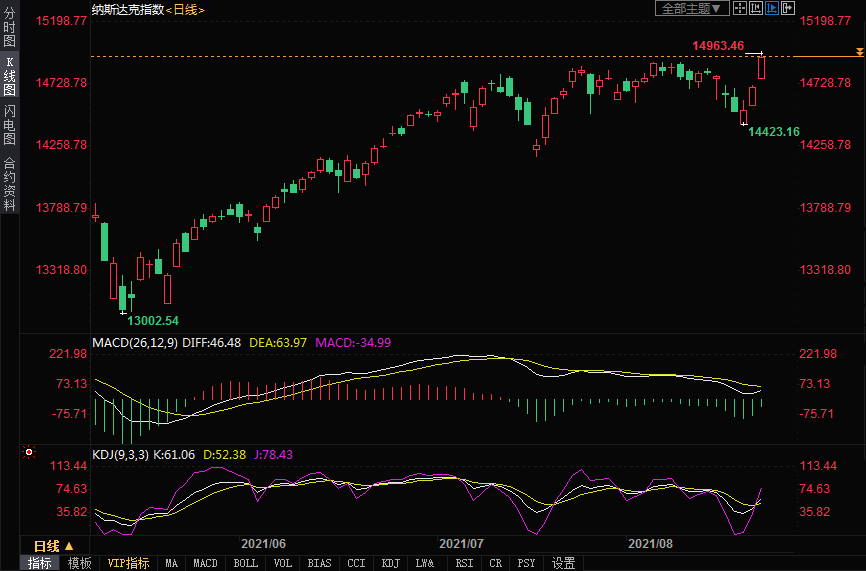The width and height of the screenshot is (866, 571).
Task: Click the small red icon beside KDJ panel
Action: pyautogui.click(x=29, y=452)
